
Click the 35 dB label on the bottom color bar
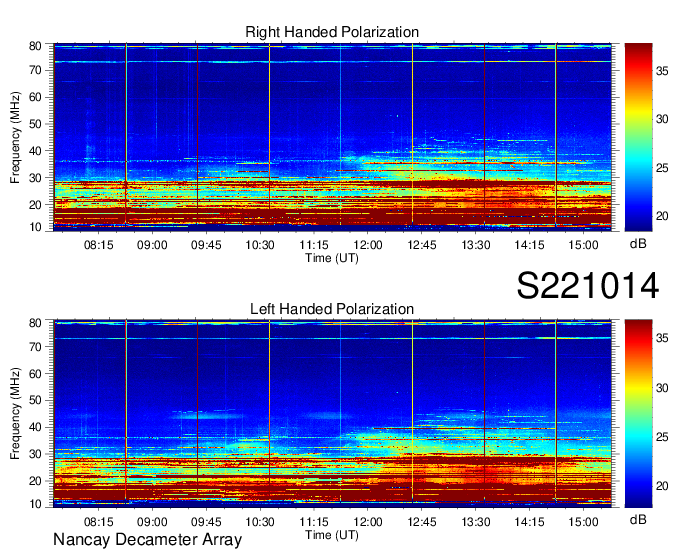point(662,338)
